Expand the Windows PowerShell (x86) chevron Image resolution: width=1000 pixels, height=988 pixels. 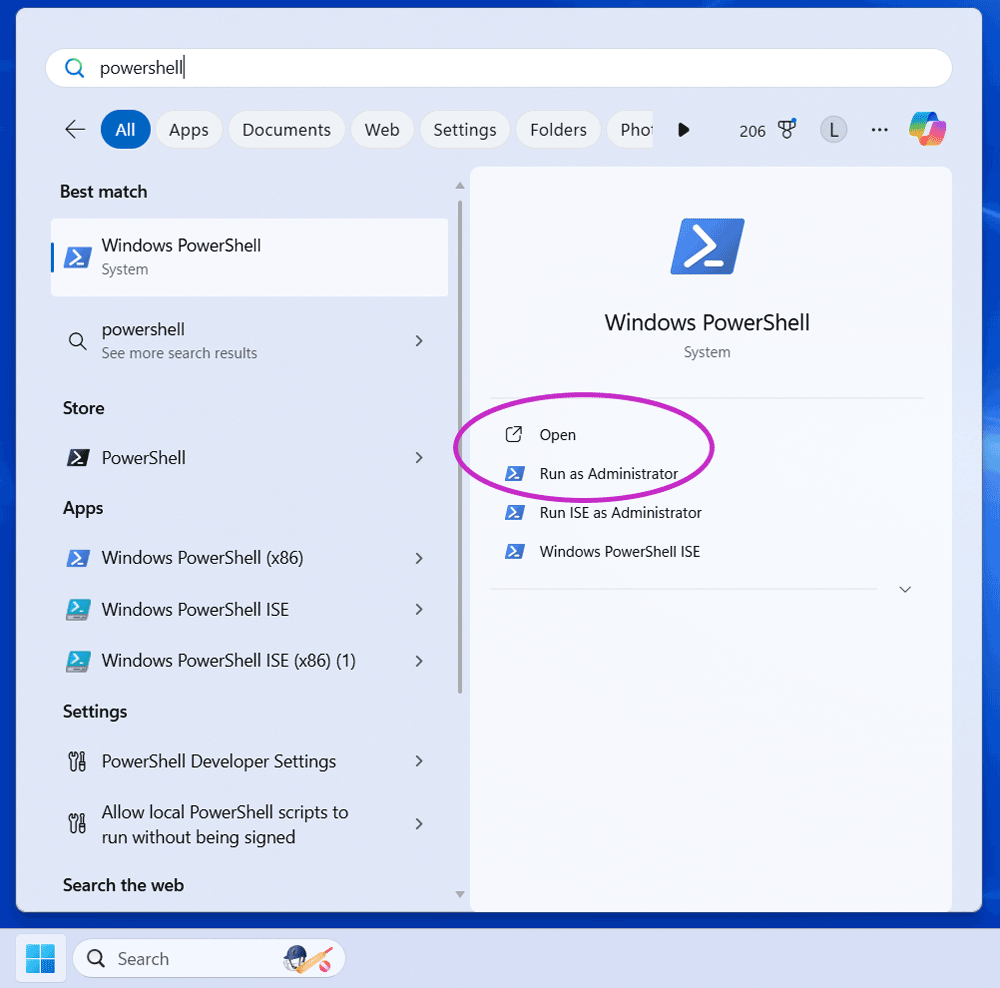(419, 558)
